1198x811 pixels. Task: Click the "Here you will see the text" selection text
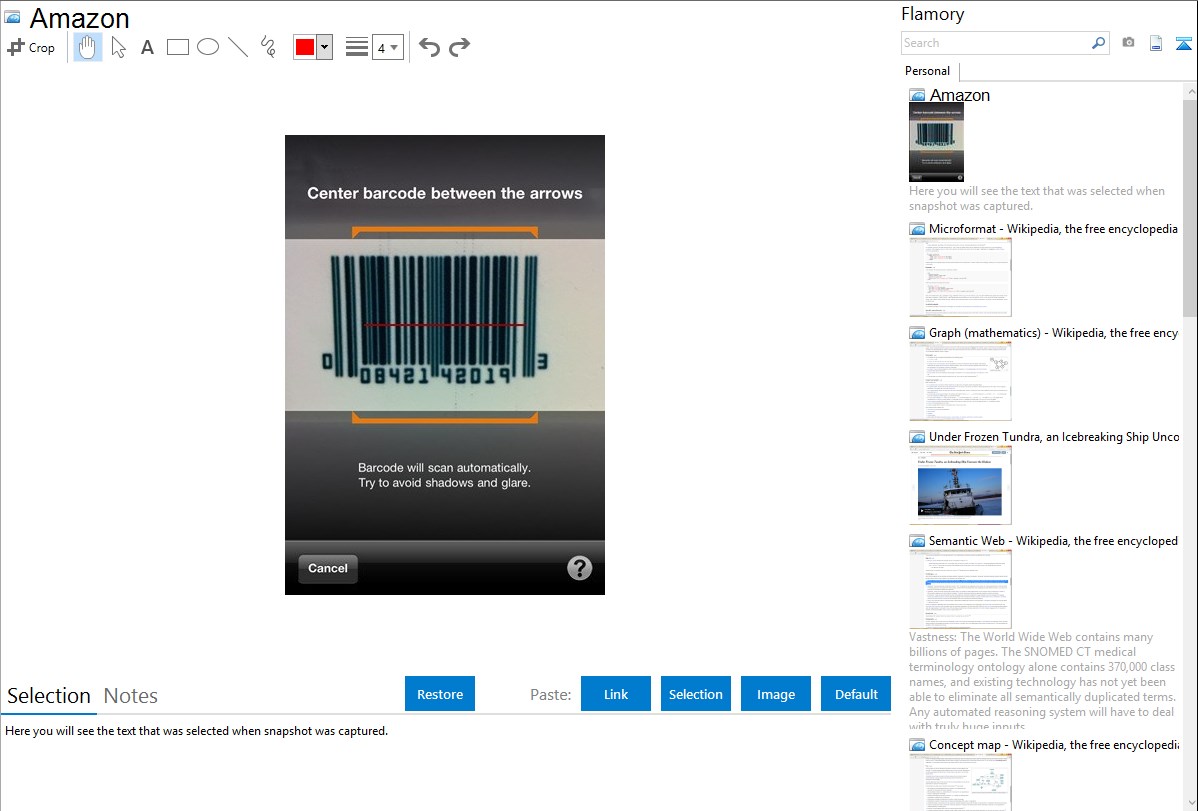[196, 732]
